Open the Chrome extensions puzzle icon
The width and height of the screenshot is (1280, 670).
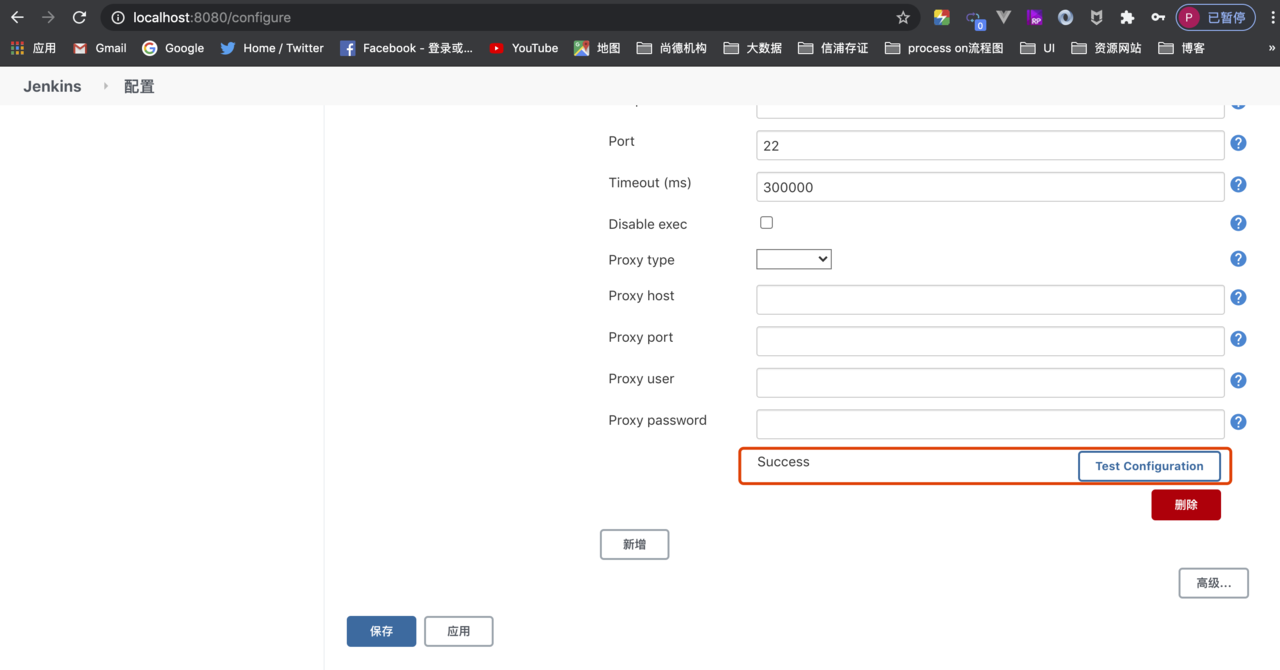pyautogui.click(x=1127, y=18)
